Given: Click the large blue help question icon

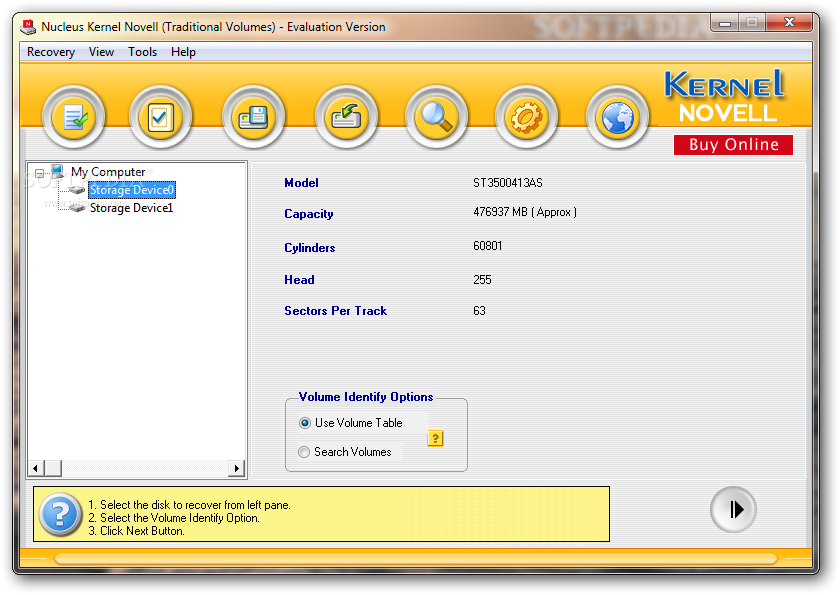Looking at the screenshot, I should pyautogui.click(x=61, y=514).
